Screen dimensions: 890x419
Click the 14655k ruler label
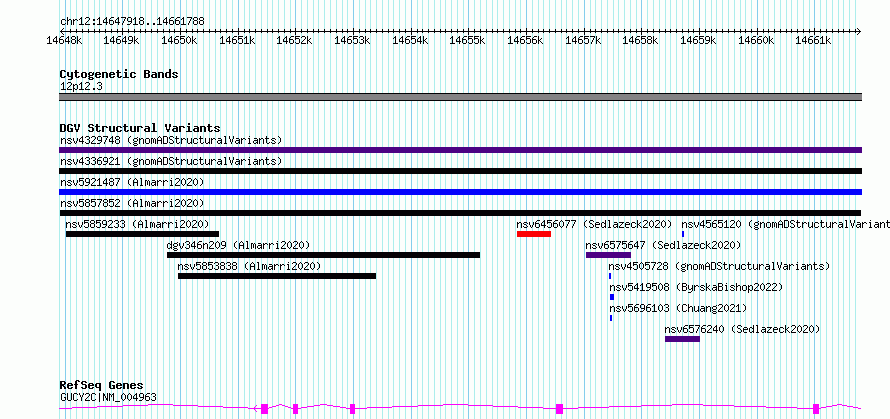pyautogui.click(x=468, y=40)
